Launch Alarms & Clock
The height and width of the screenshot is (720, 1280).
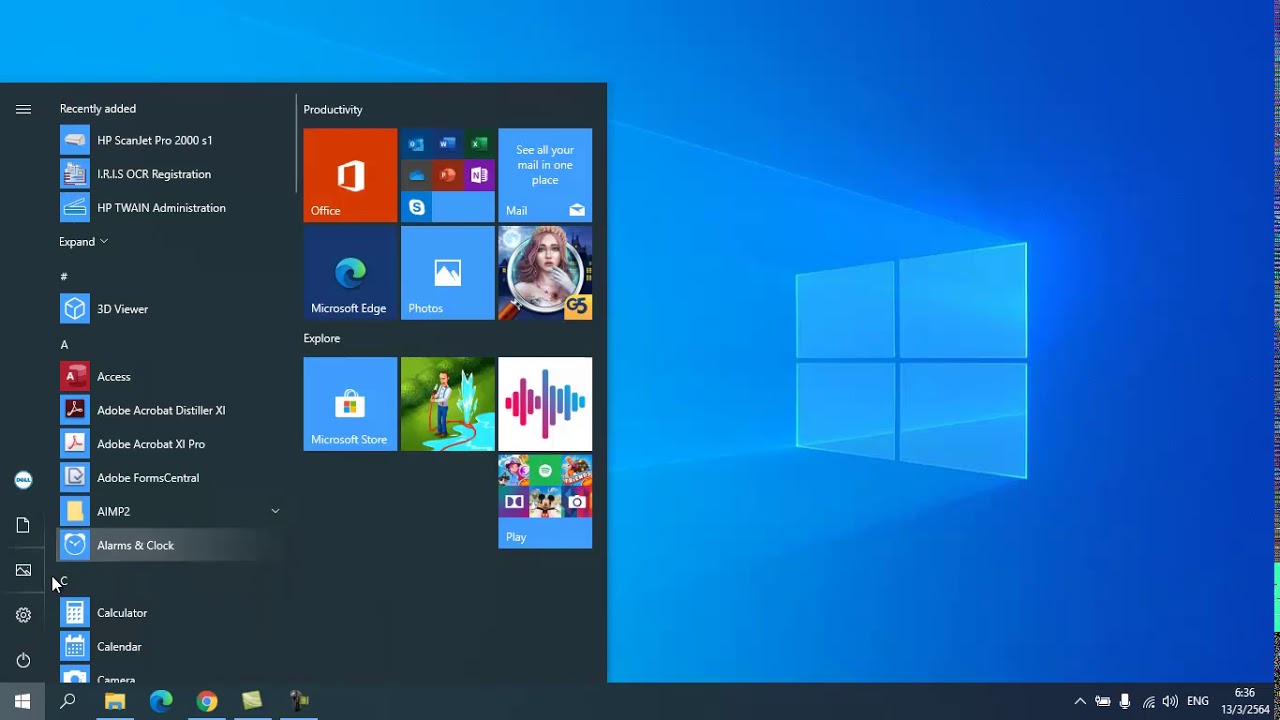172,545
